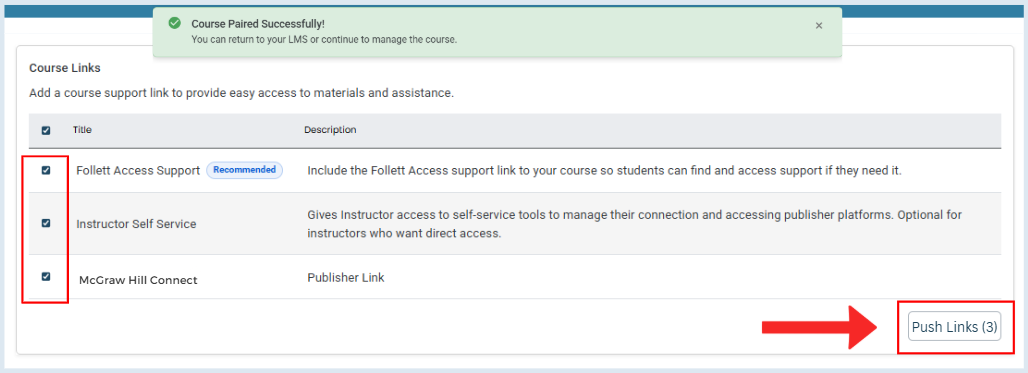
Task: Uncheck the Instructor Self Service checkbox
Action: (x=46, y=223)
